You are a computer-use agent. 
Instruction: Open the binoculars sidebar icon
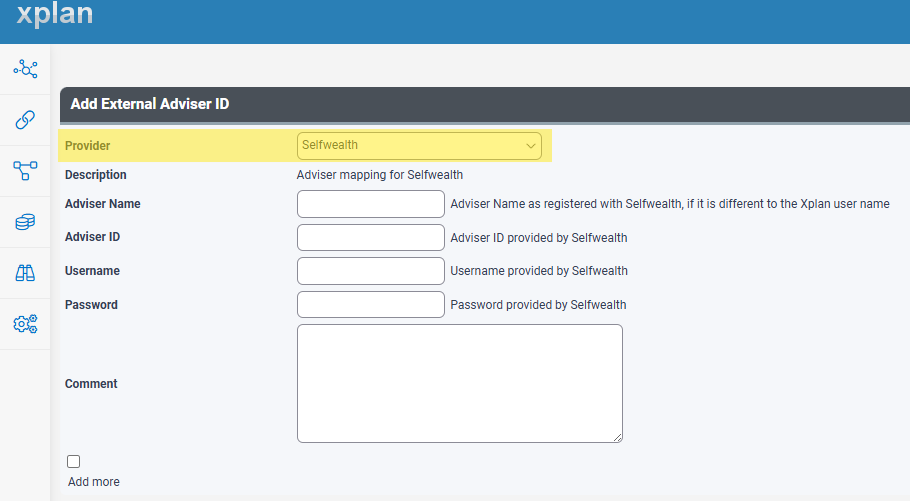[25, 273]
